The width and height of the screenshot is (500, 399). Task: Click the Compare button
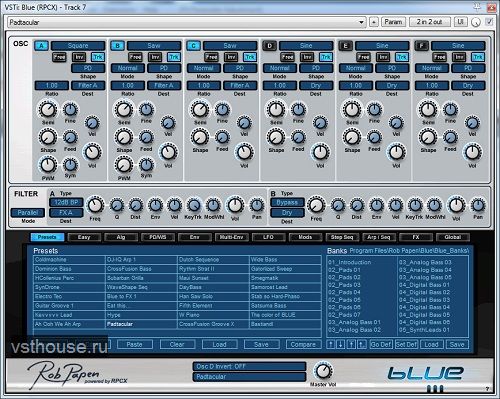pos(303,344)
